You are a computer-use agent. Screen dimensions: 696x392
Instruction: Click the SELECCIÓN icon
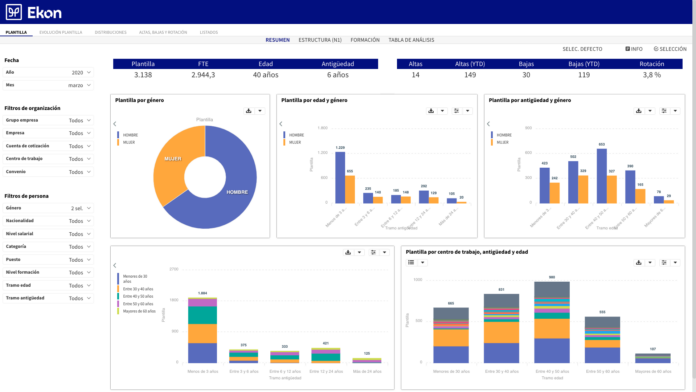(x=656, y=49)
